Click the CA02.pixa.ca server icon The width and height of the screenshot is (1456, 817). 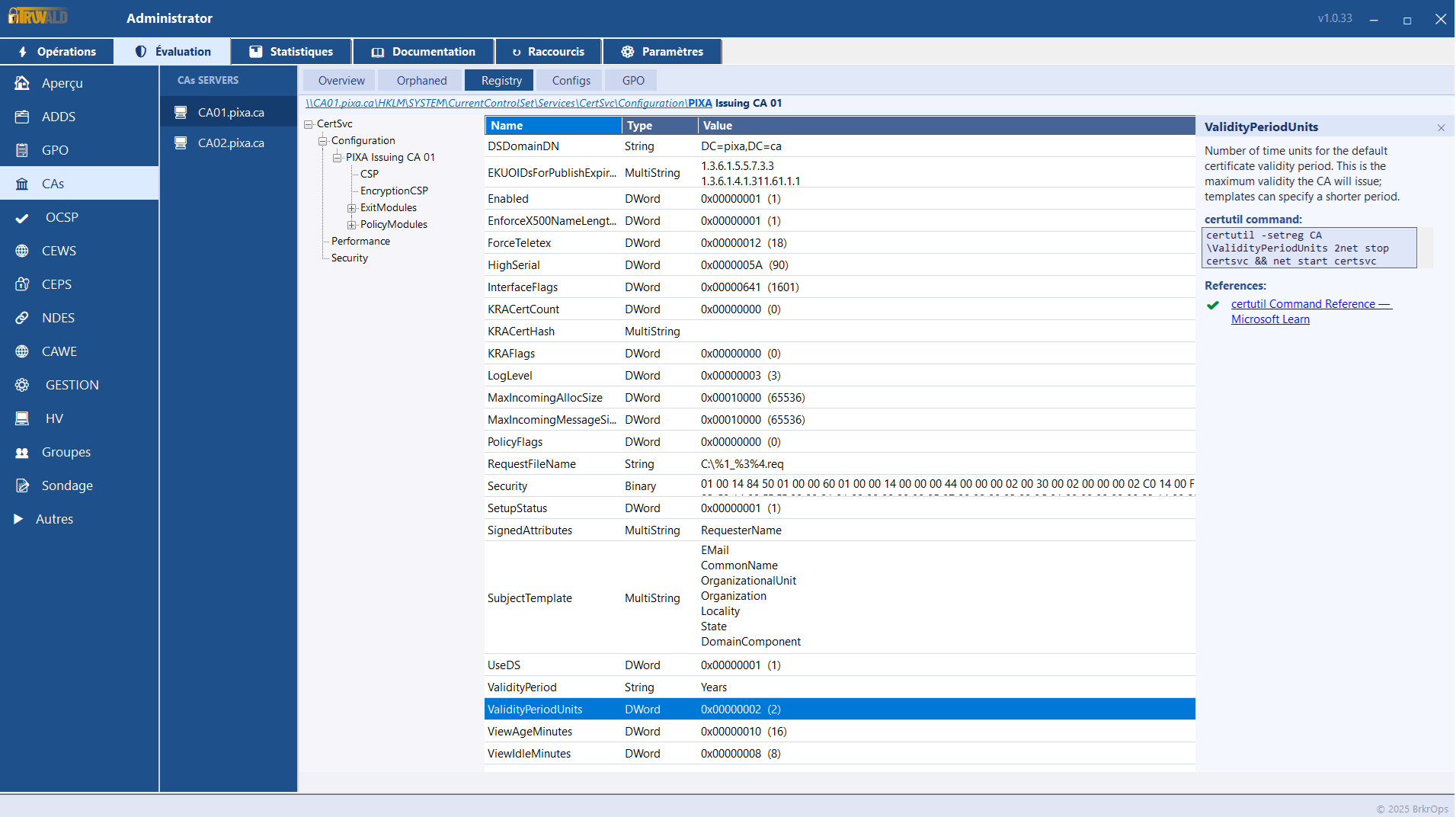[x=181, y=143]
